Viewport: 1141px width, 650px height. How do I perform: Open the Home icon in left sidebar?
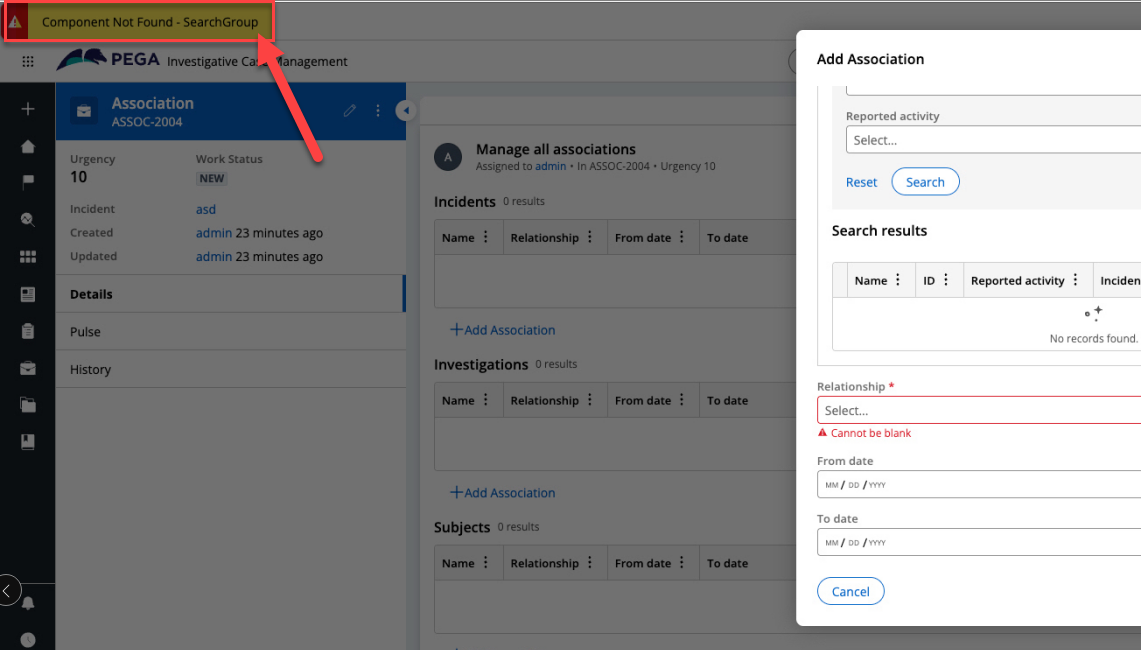coord(28,146)
